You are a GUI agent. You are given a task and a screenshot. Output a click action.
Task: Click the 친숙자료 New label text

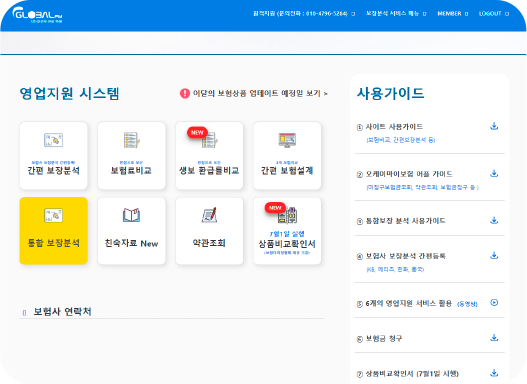tap(131, 243)
